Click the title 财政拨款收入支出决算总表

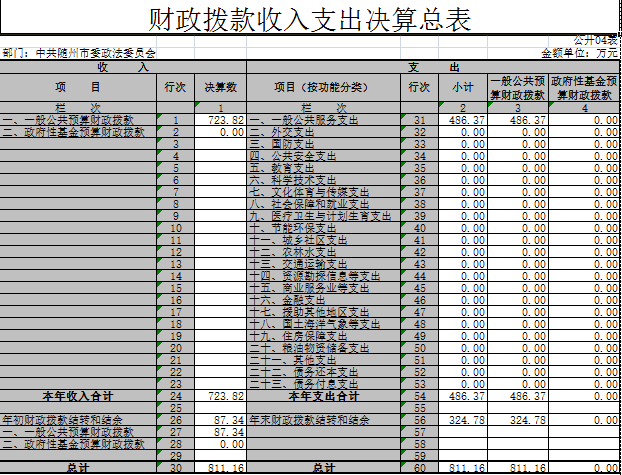point(310,20)
